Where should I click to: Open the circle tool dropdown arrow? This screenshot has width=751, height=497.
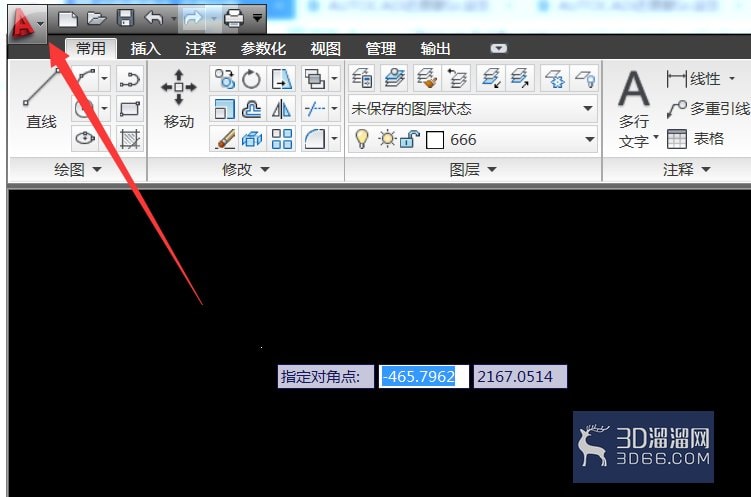104,109
